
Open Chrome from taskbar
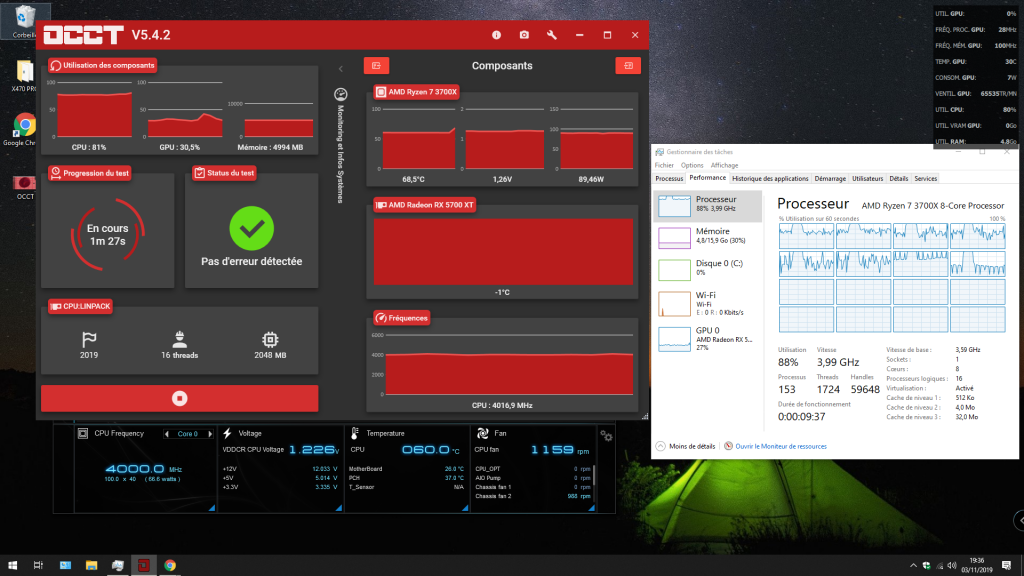[170, 565]
